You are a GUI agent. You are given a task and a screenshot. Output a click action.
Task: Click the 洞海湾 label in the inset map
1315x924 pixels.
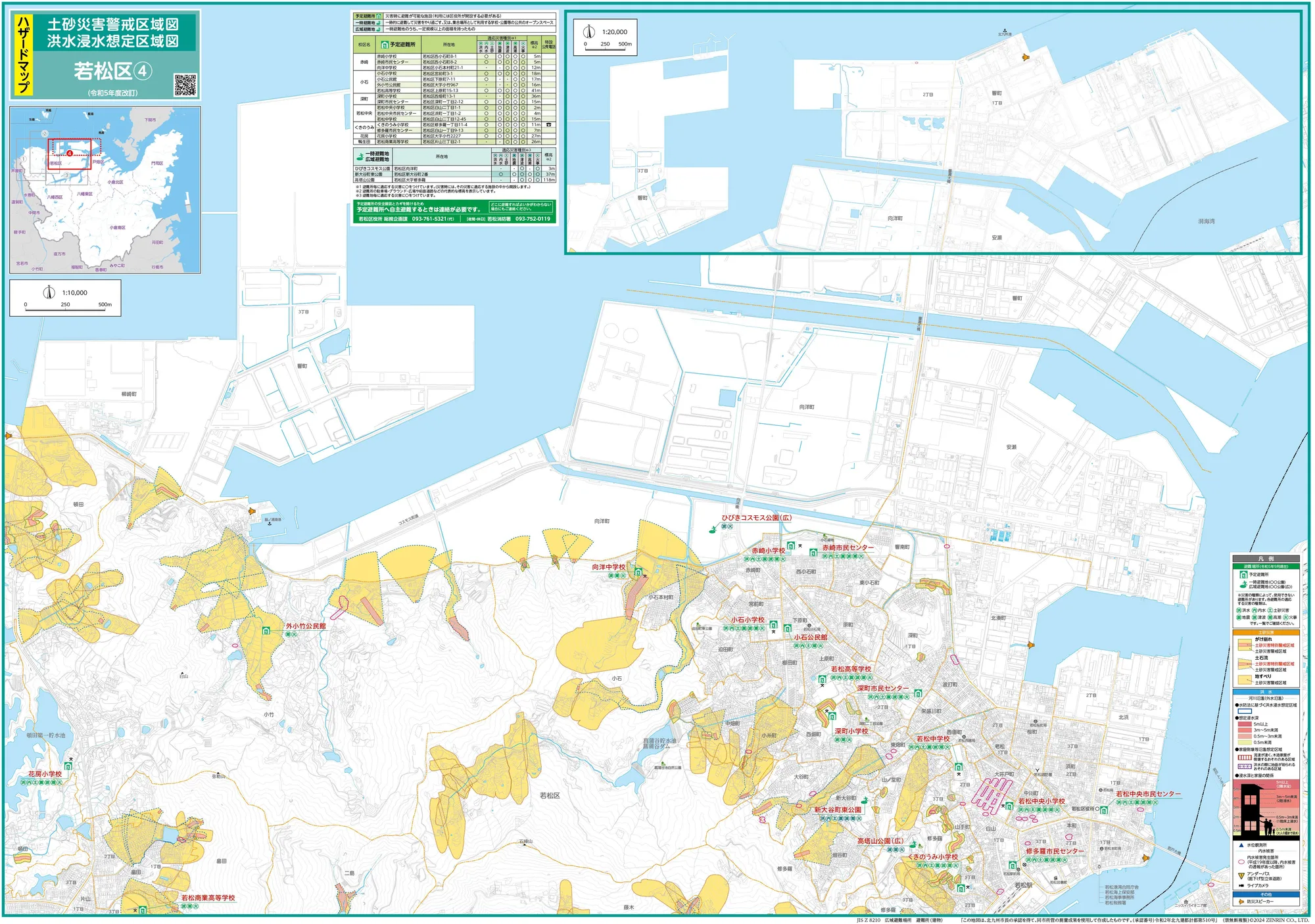pyautogui.click(x=1206, y=221)
